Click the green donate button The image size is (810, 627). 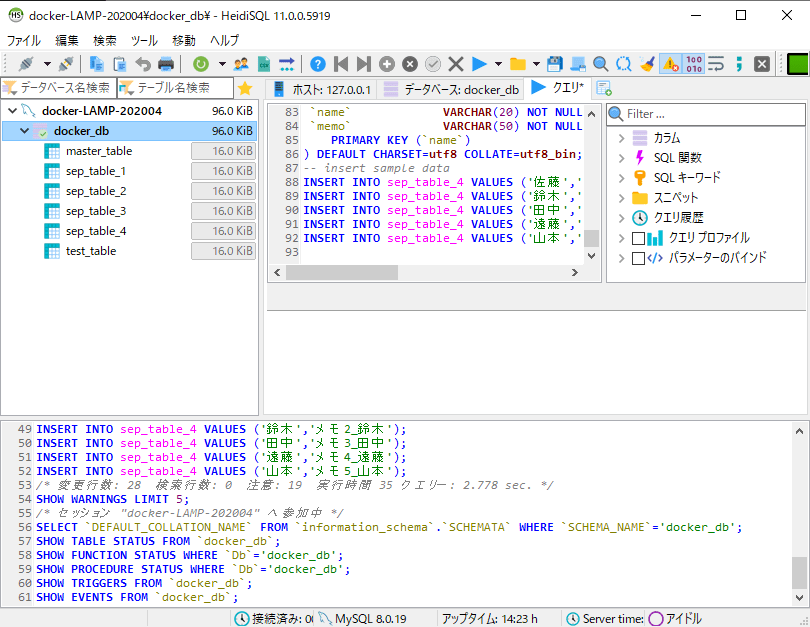(797, 64)
